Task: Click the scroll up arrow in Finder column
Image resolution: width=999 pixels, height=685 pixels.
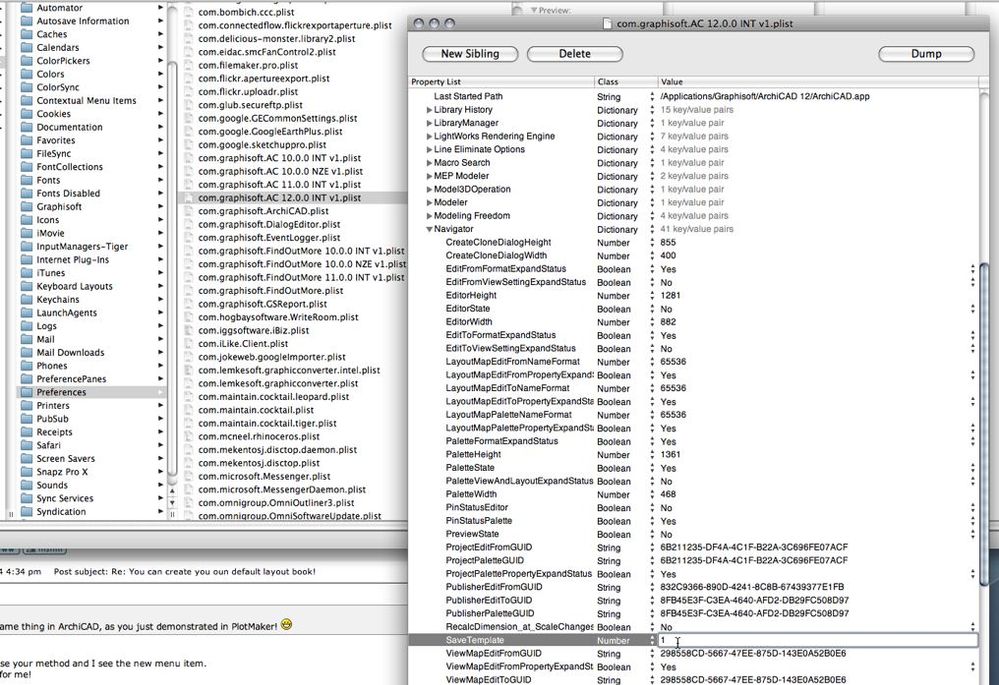Action: (x=172, y=491)
